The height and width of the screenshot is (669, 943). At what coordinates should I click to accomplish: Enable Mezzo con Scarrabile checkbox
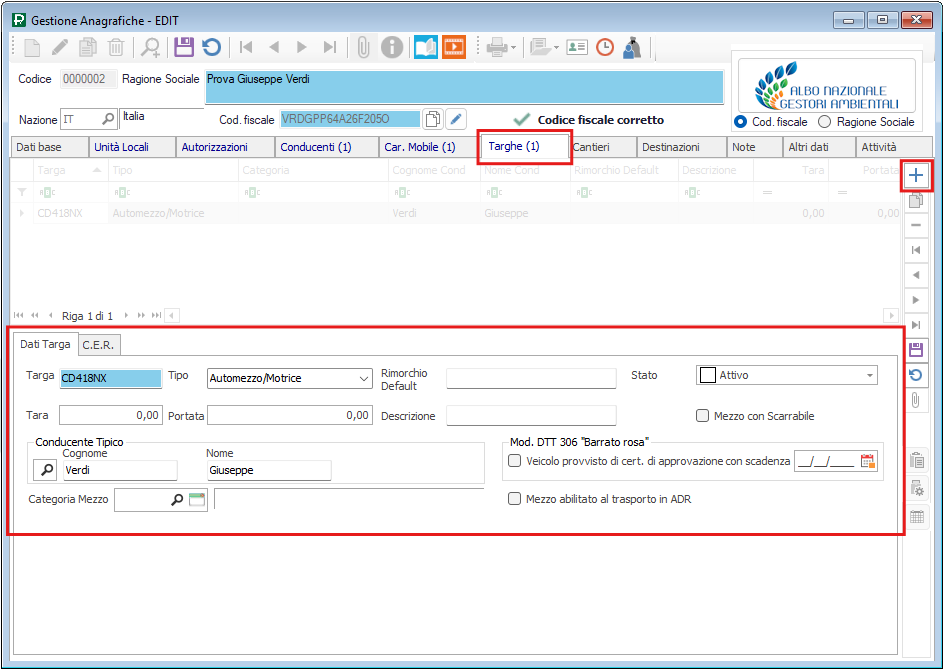(x=705, y=416)
